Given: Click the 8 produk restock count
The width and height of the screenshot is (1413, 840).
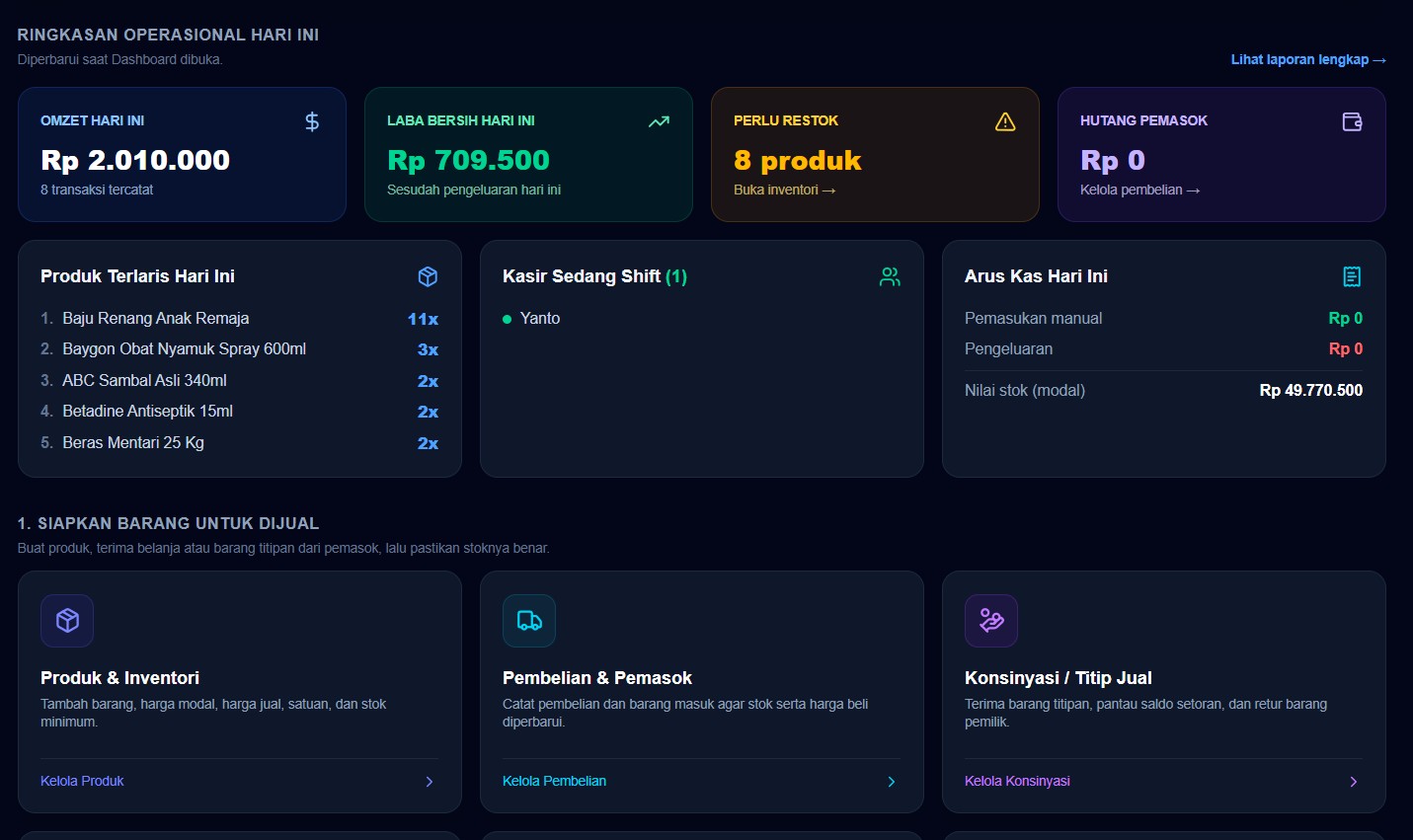Looking at the screenshot, I should (x=798, y=160).
